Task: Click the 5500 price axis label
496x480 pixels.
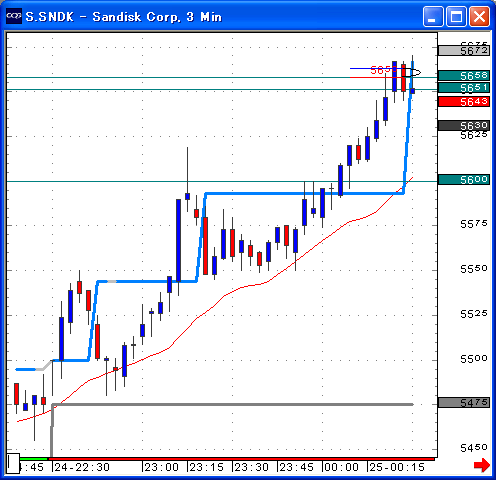Action: coord(474,359)
